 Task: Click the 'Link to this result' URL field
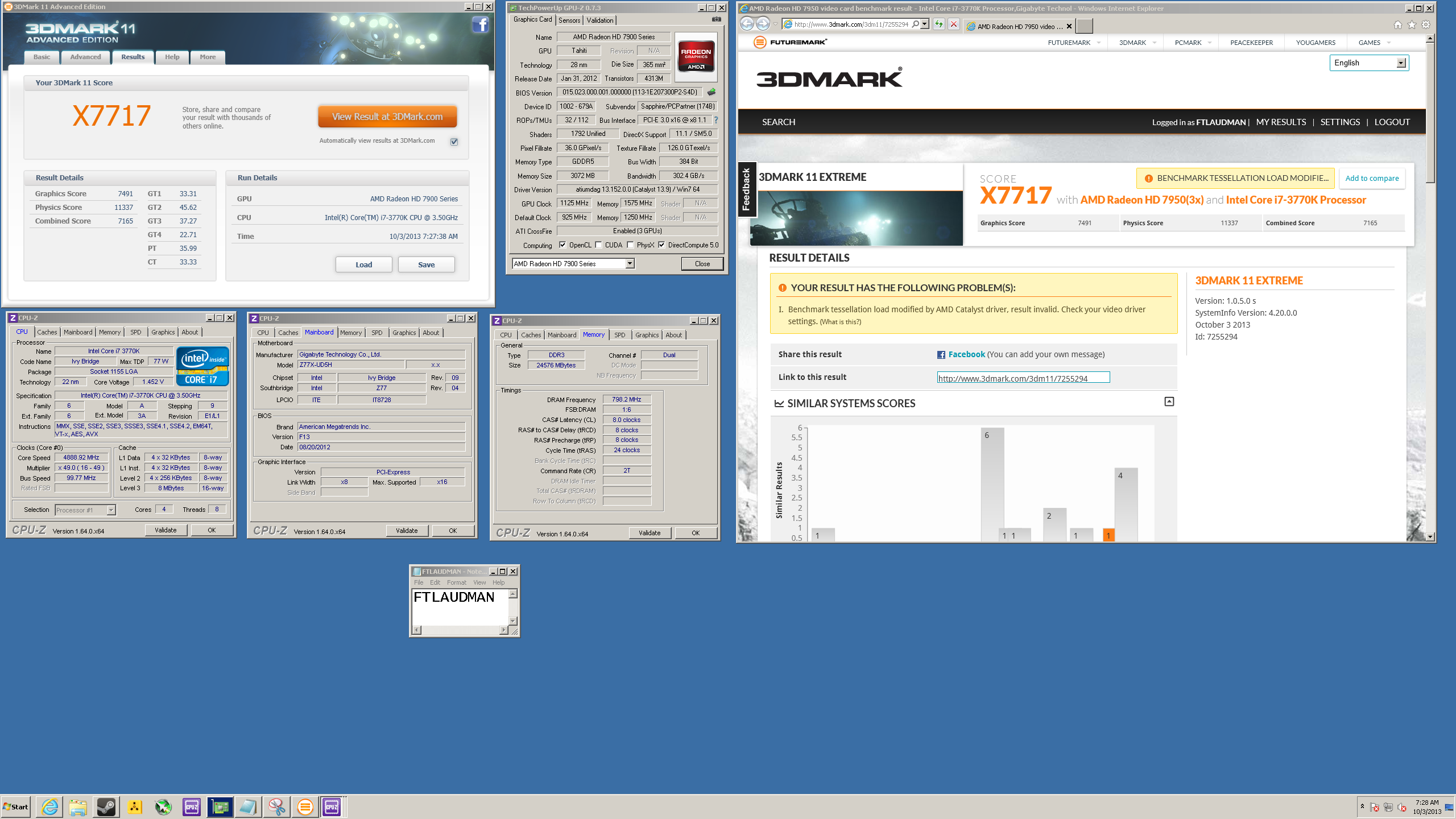pyautogui.click(x=1023, y=378)
